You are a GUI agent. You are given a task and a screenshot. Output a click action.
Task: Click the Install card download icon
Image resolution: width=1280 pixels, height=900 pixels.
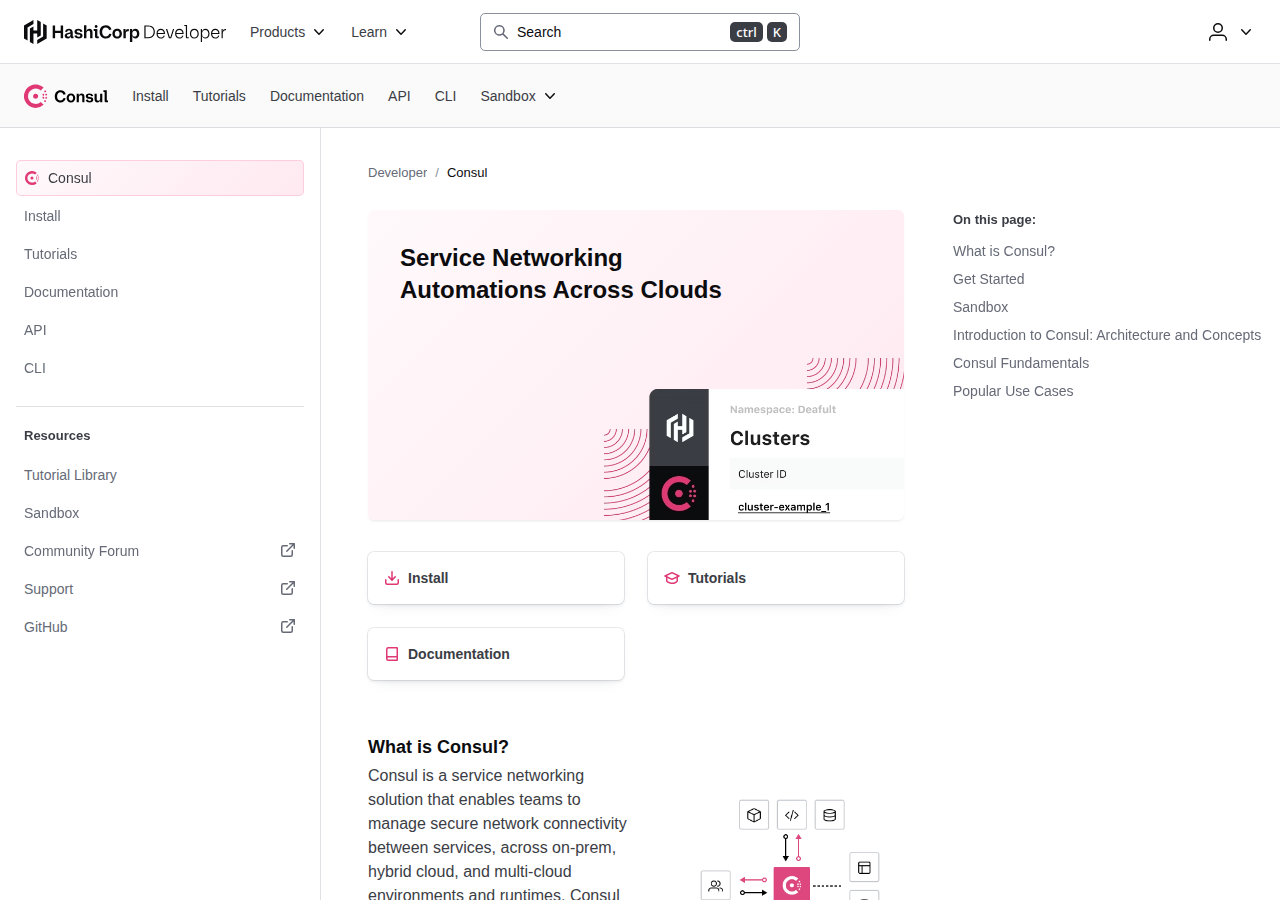[x=392, y=578]
